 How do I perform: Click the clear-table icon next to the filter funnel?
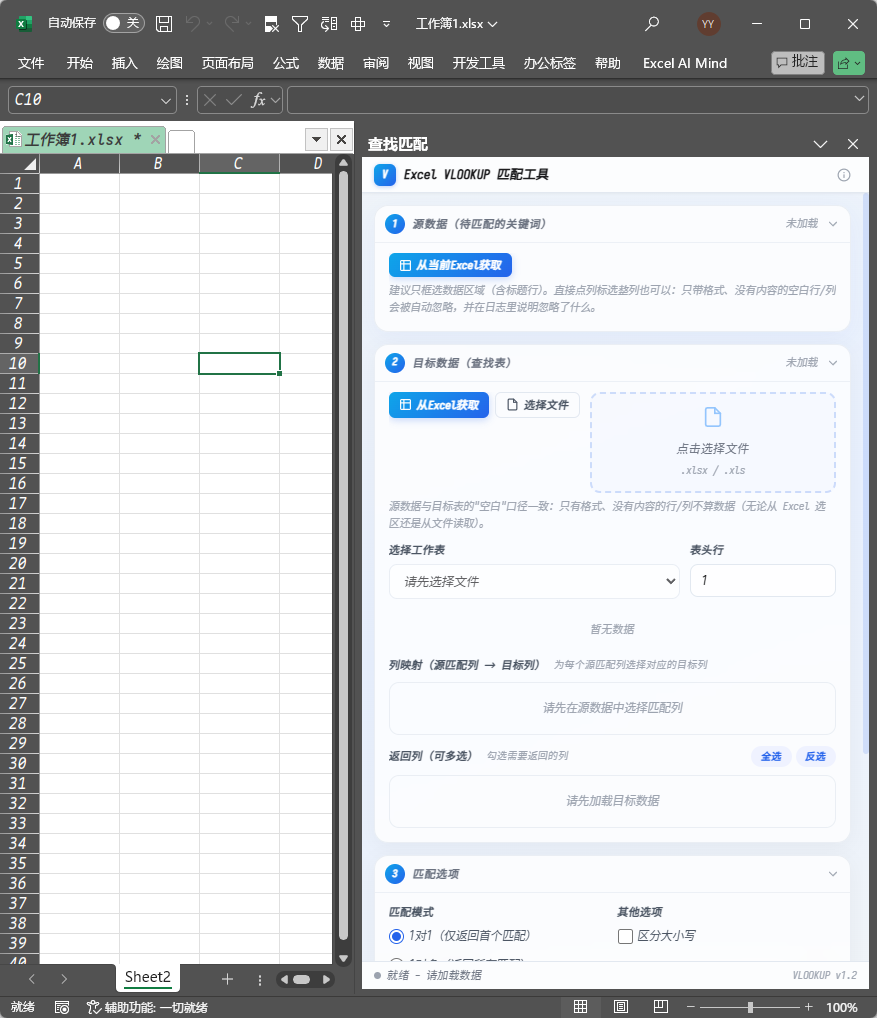tap(271, 24)
